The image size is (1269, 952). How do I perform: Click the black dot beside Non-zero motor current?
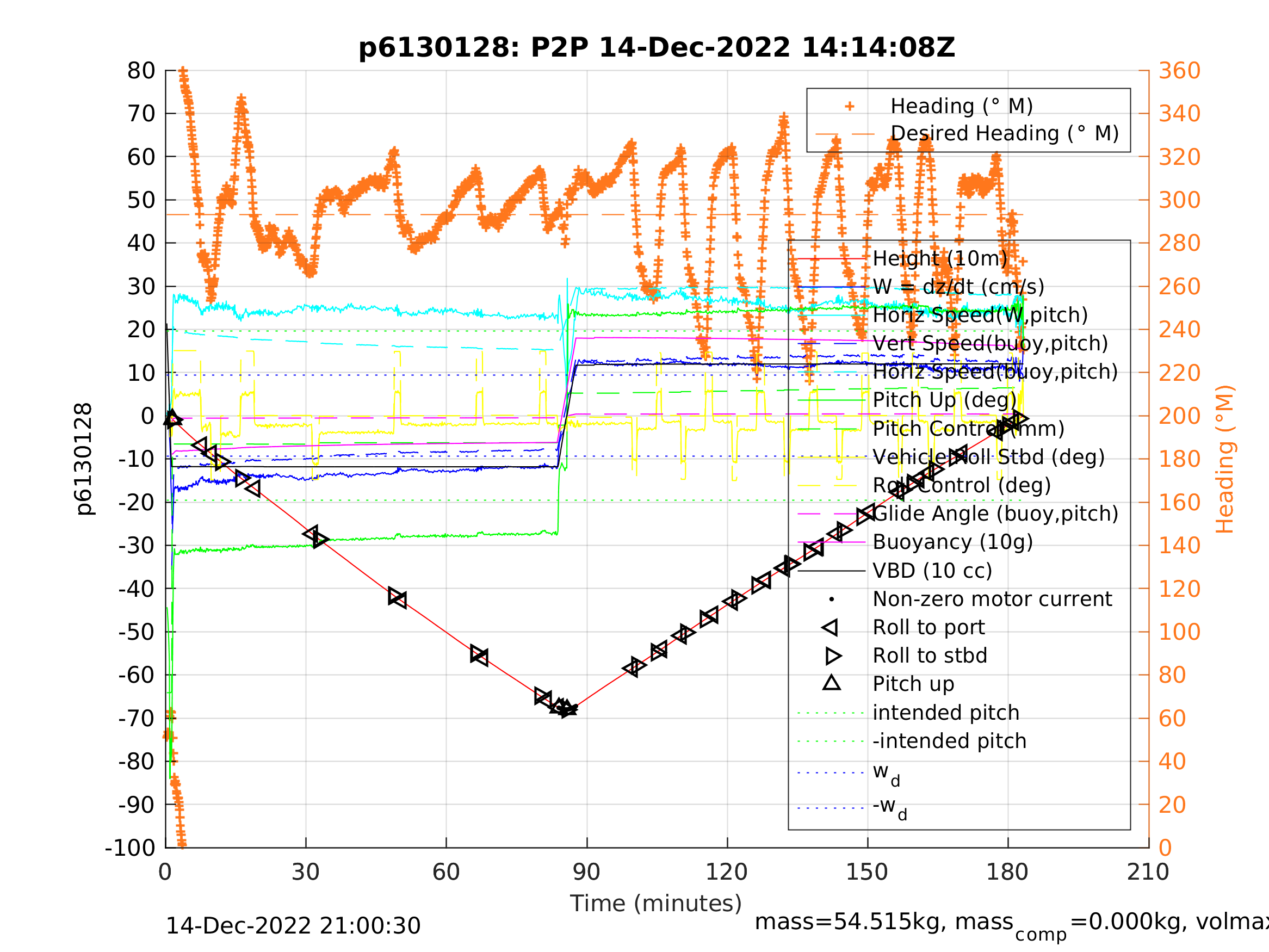832,599
